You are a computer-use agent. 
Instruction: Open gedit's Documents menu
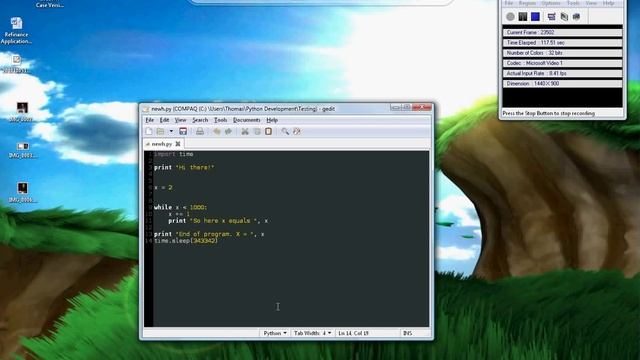[247, 120]
